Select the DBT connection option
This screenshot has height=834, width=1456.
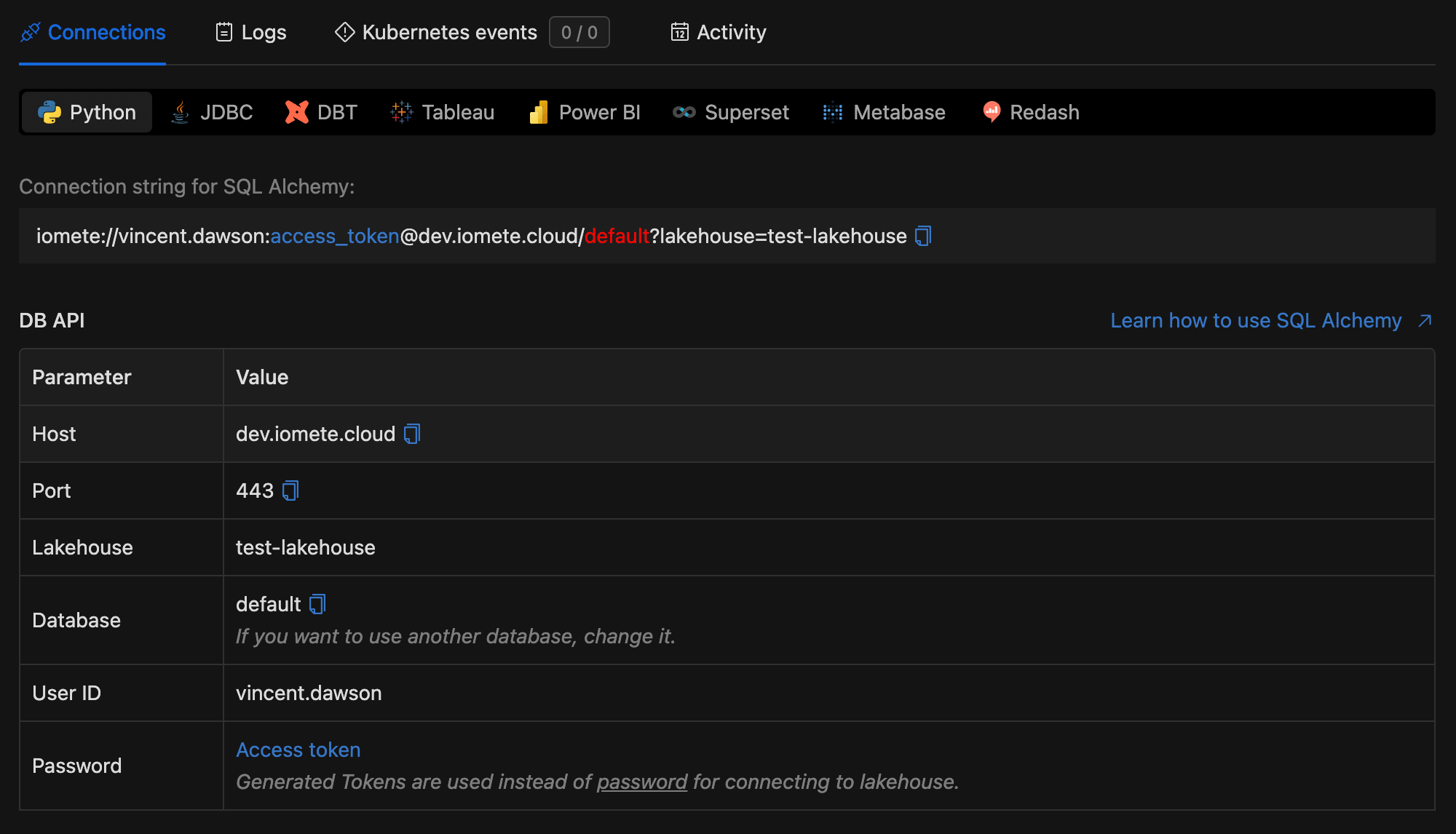coord(321,112)
